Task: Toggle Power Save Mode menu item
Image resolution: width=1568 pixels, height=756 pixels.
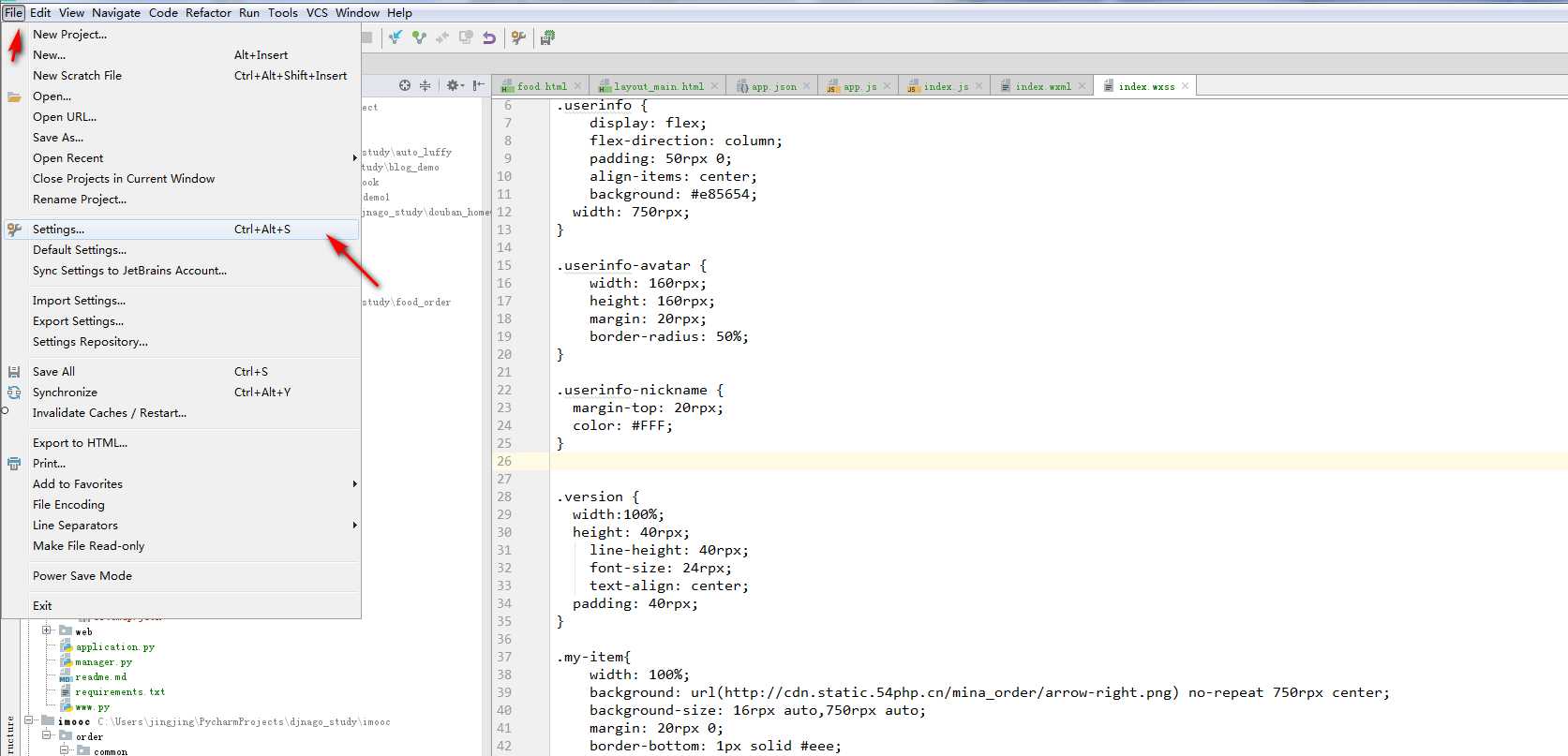Action: [x=181, y=576]
